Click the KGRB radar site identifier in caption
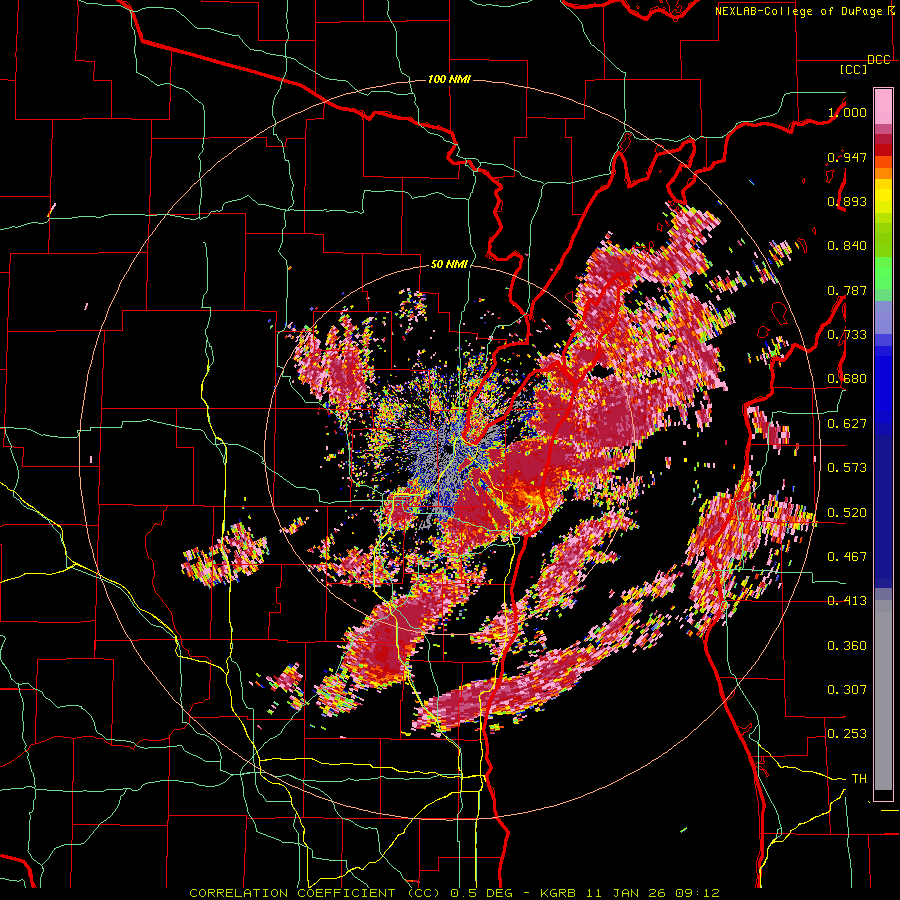 [560, 893]
